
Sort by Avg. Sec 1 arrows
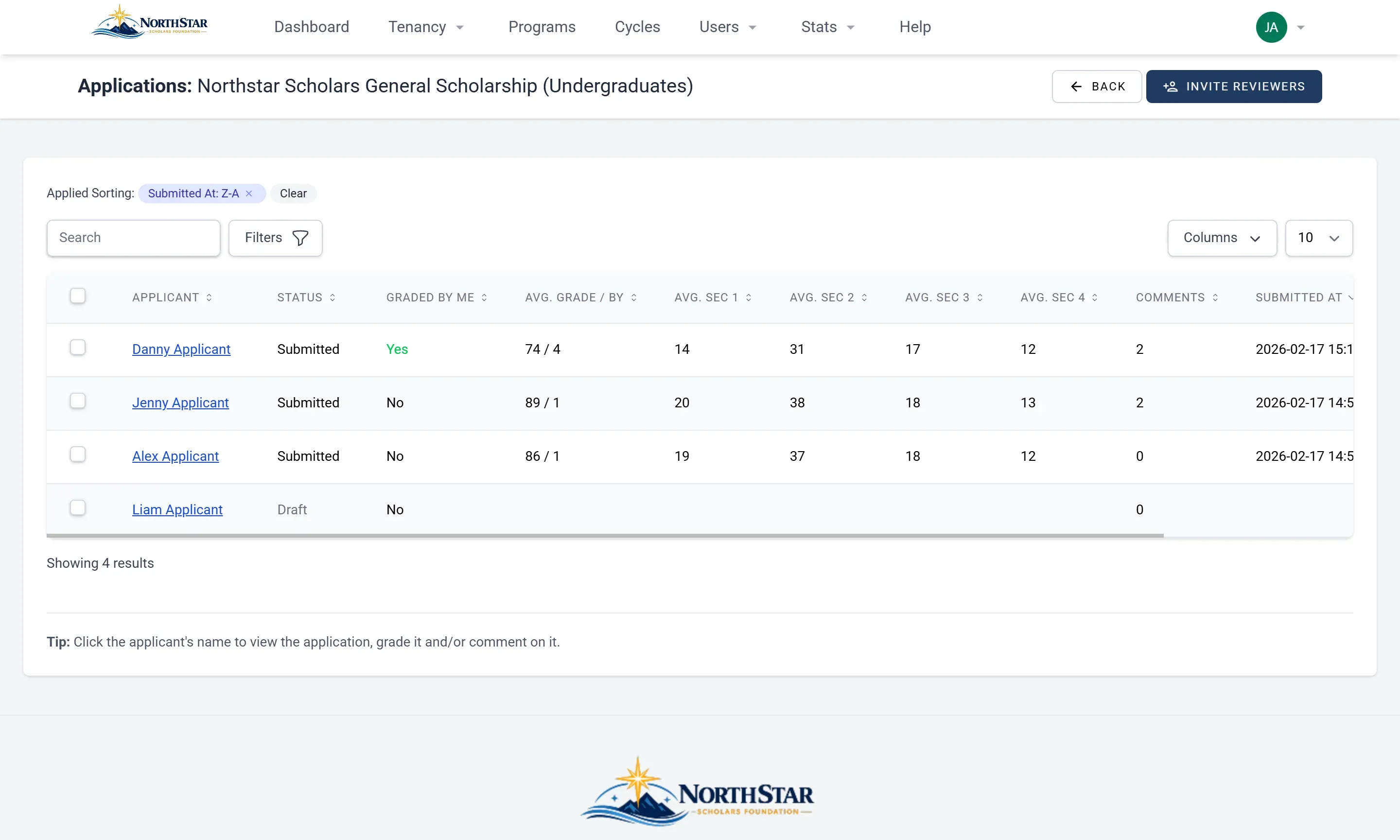[x=749, y=297]
